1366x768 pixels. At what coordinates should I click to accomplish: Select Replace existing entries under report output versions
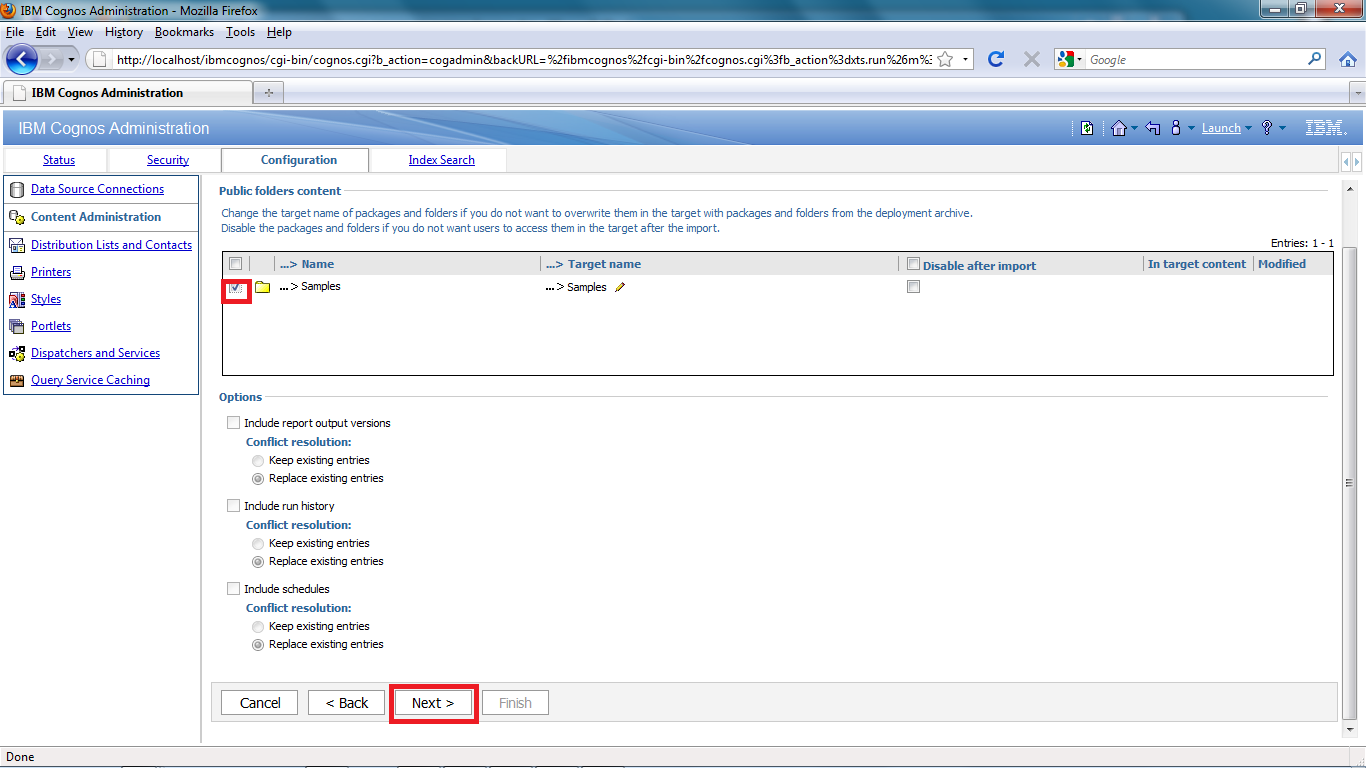point(258,479)
